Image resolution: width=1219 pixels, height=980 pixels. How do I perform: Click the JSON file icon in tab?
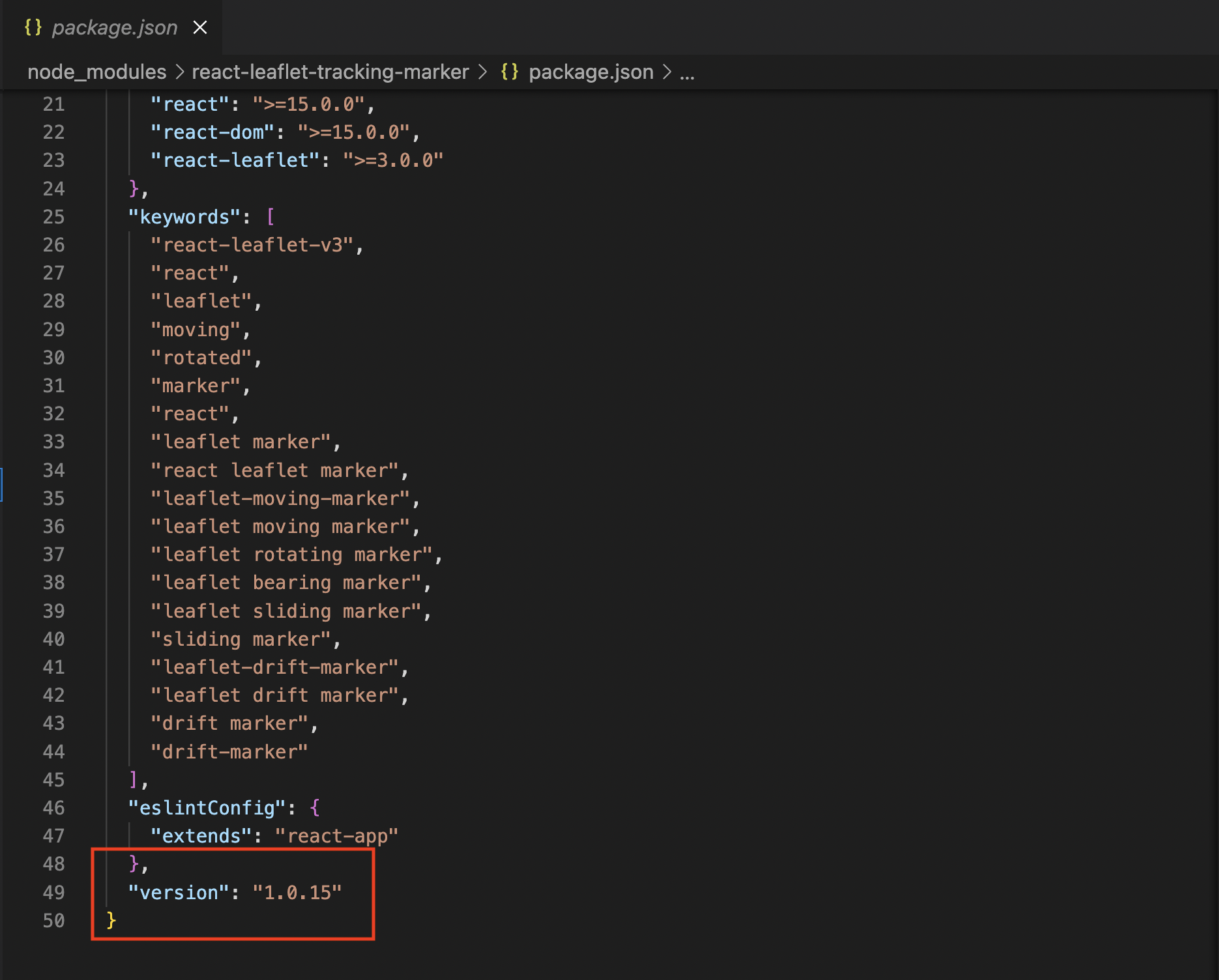point(33,27)
